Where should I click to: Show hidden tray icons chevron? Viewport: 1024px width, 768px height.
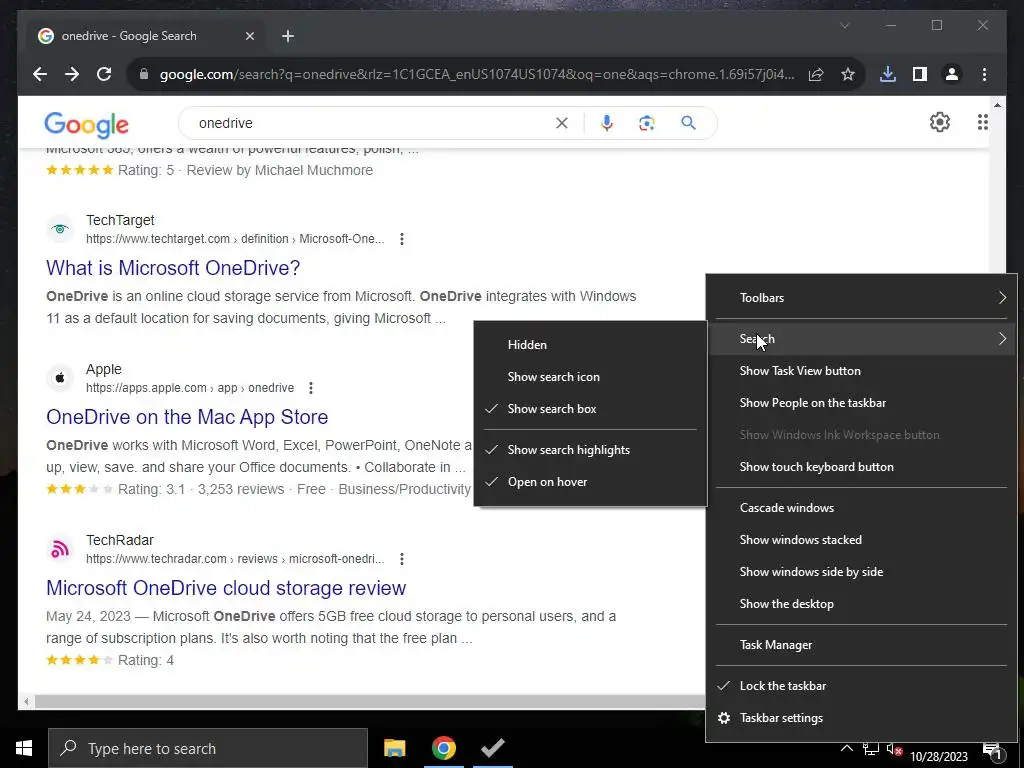tap(846, 748)
